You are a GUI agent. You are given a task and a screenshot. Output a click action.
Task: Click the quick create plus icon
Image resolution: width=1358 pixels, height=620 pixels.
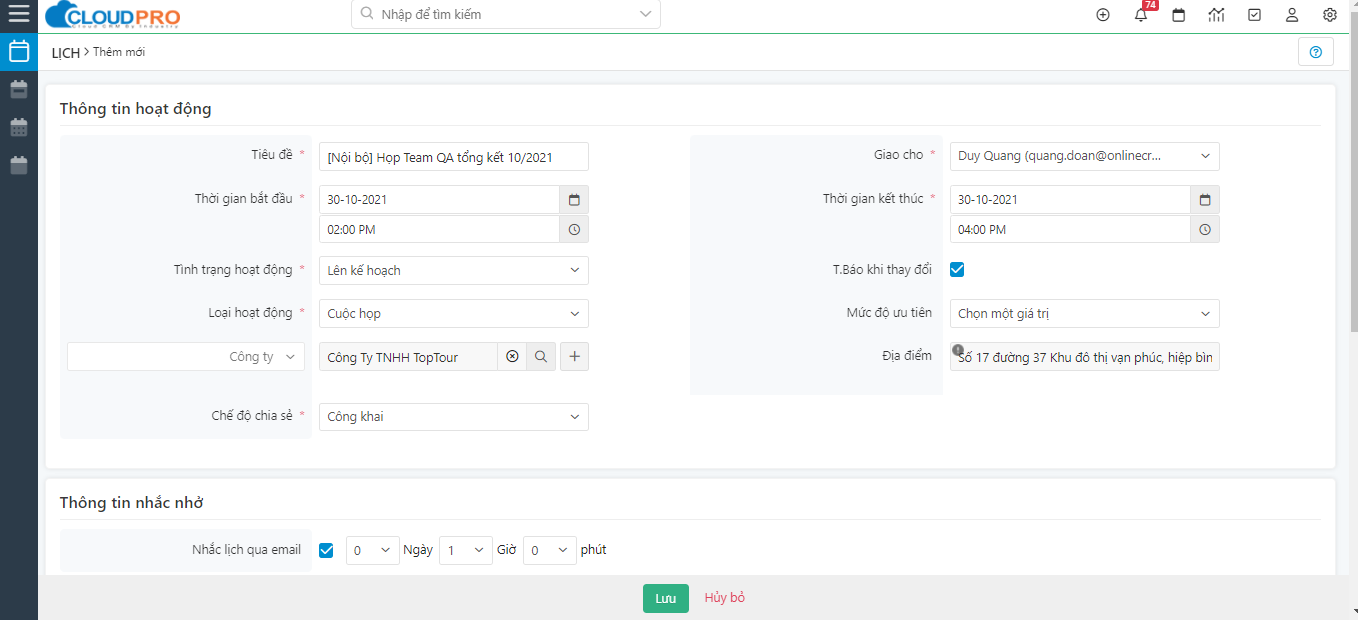pyautogui.click(x=1103, y=15)
